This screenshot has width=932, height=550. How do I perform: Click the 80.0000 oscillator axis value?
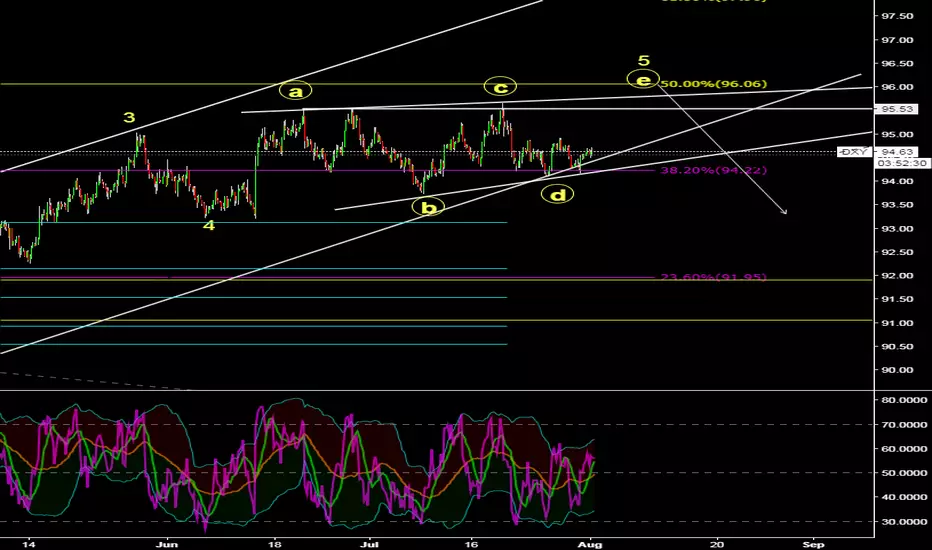(x=904, y=400)
